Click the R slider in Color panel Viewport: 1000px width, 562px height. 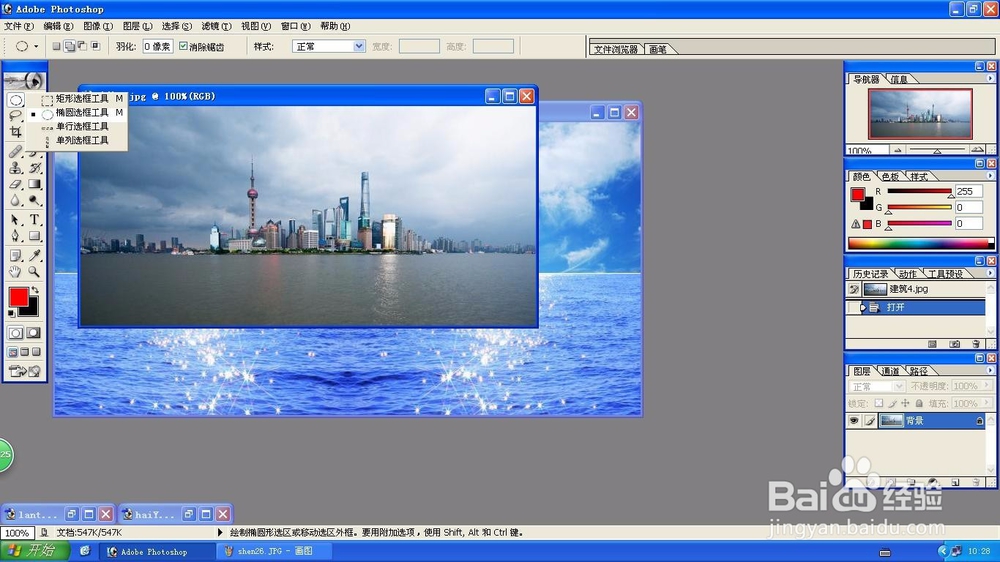click(x=919, y=191)
